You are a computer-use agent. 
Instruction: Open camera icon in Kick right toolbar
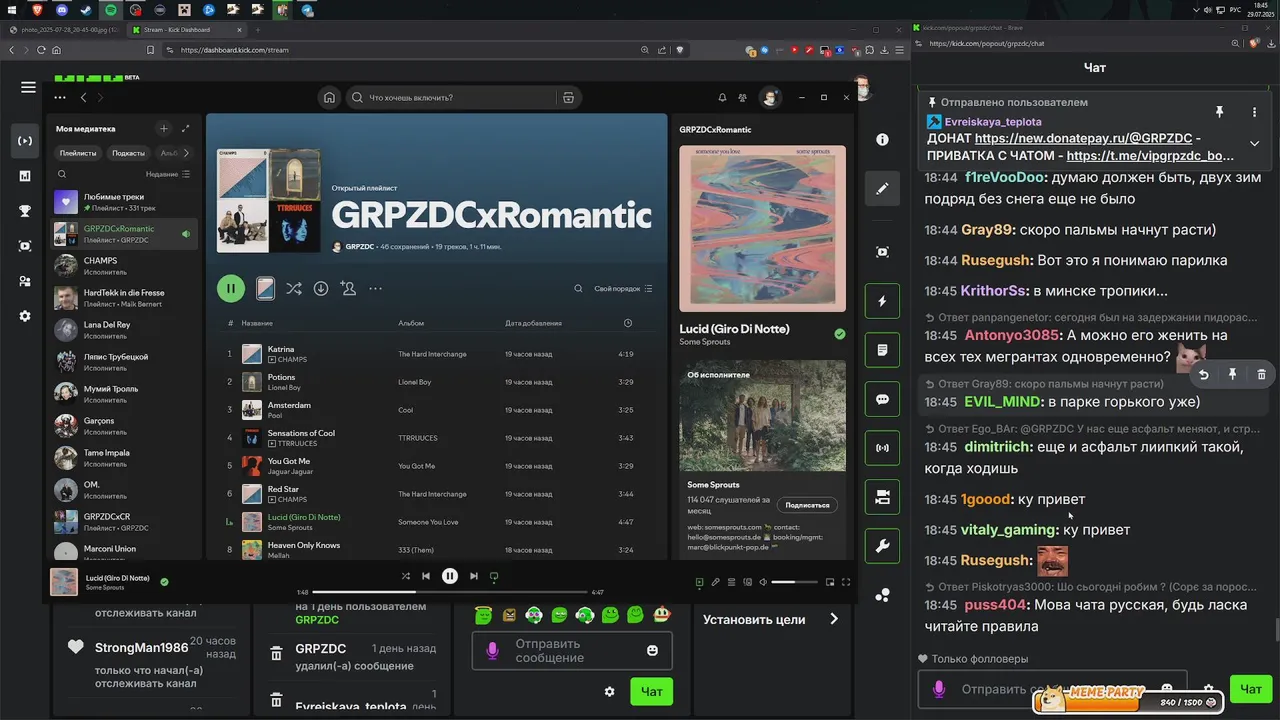pyautogui.click(x=882, y=497)
